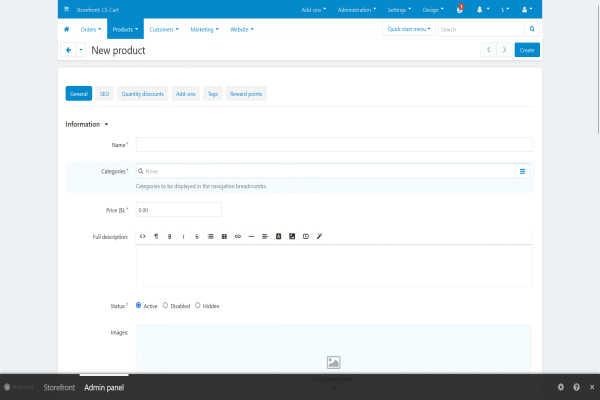Go to next product arrow

point(504,50)
